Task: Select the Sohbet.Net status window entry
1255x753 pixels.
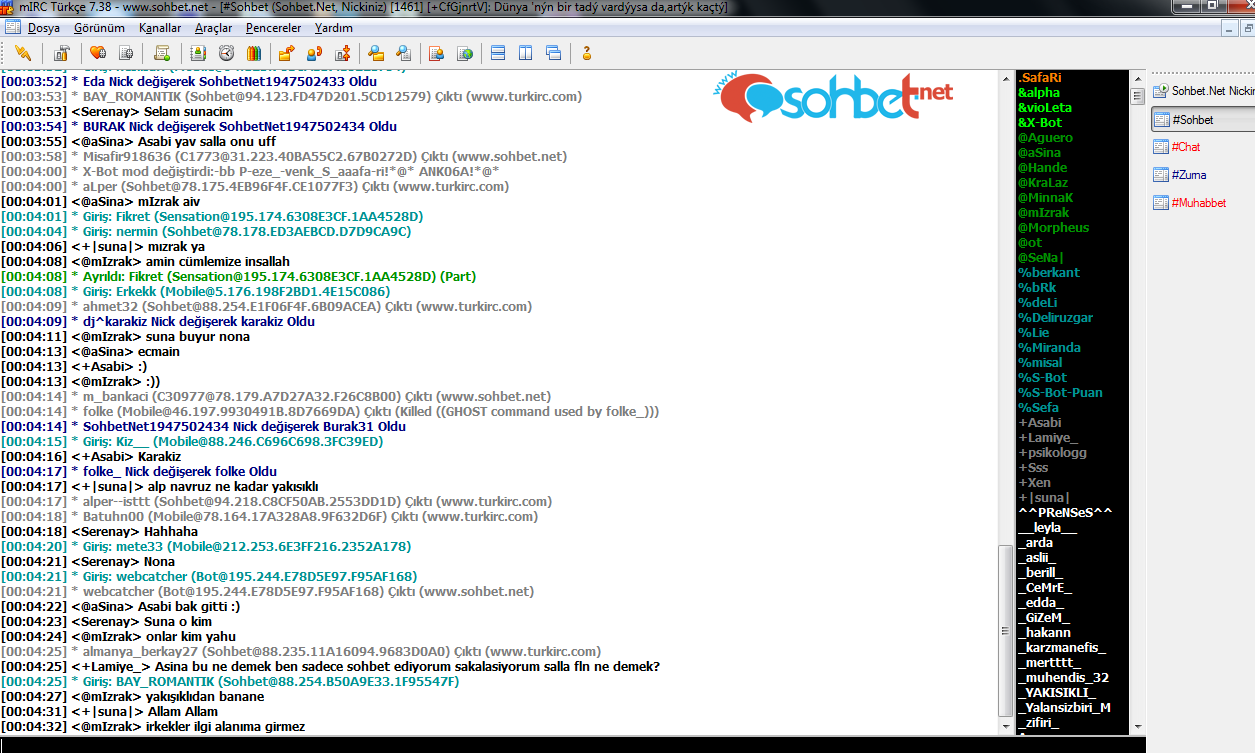Action: (1205, 91)
